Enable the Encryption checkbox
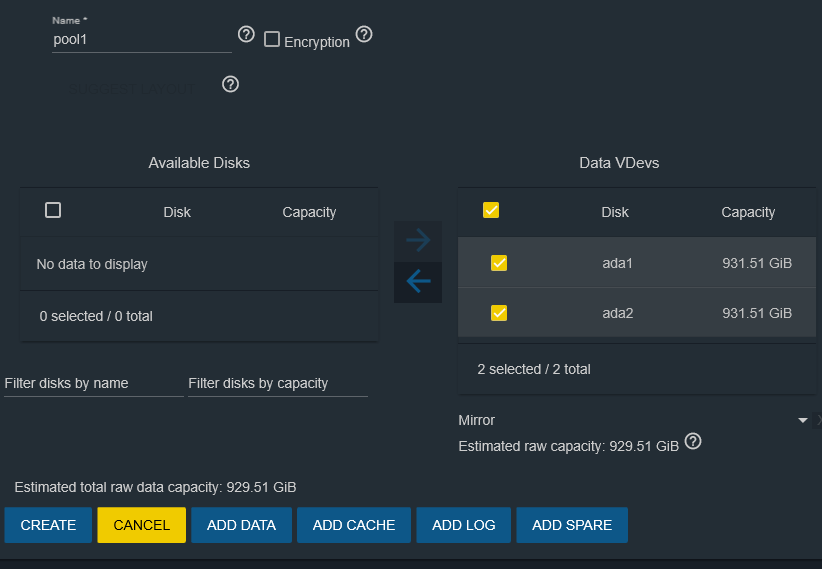Screen dimensions: 822x569 pos(272,39)
